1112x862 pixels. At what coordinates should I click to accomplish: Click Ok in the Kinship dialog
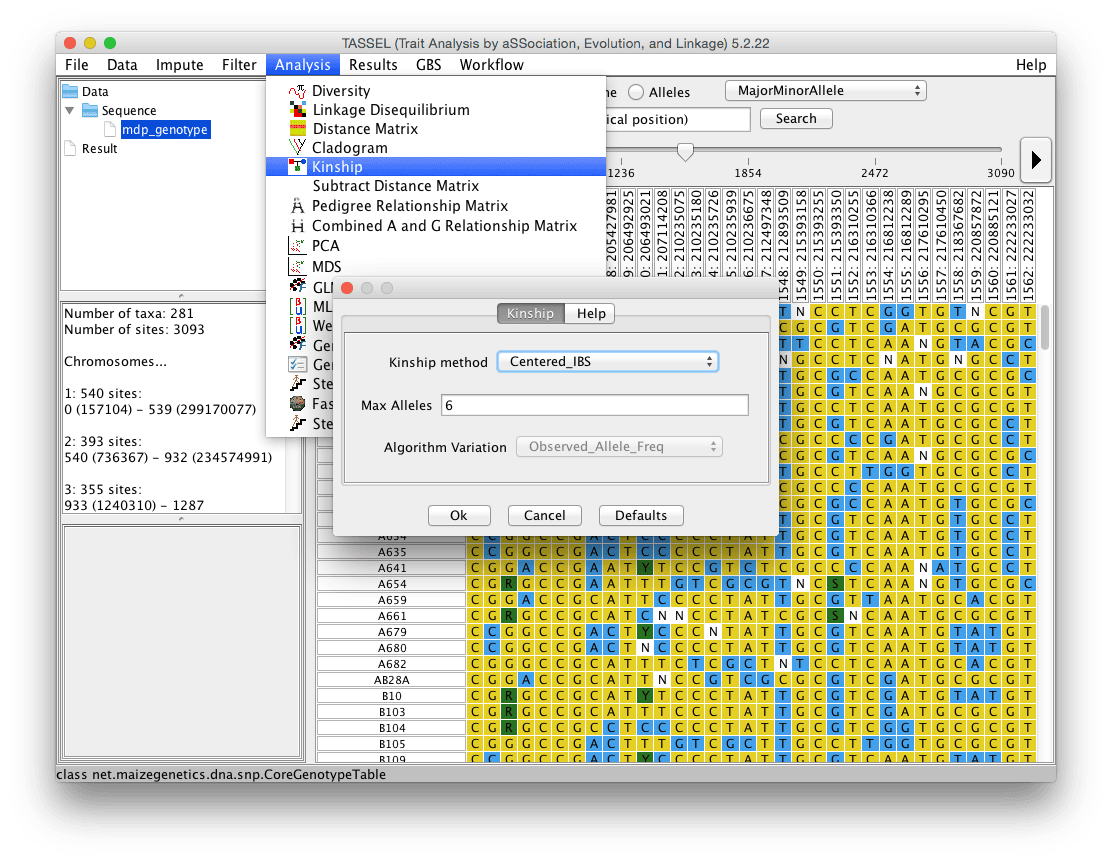click(x=459, y=515)
